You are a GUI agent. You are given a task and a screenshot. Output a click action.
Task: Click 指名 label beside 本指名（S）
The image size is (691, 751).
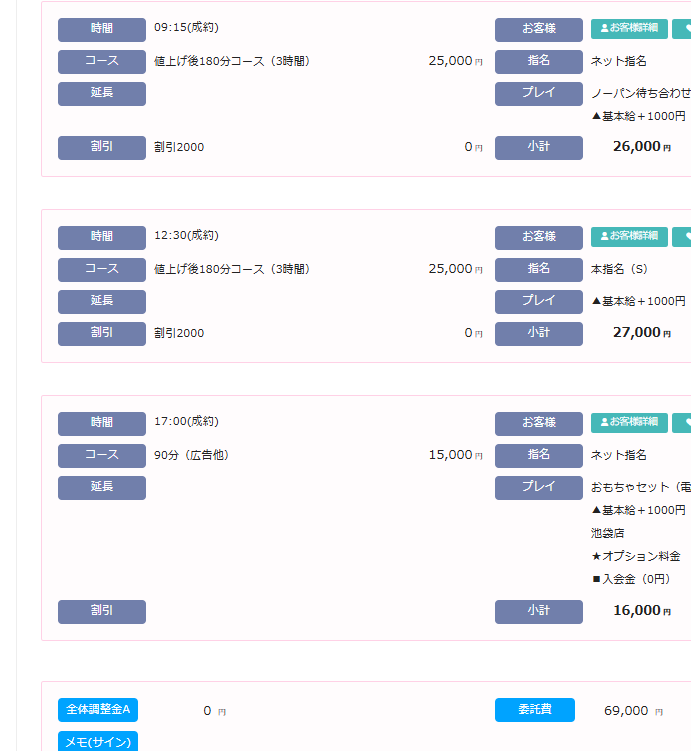(x=538, y=269)
